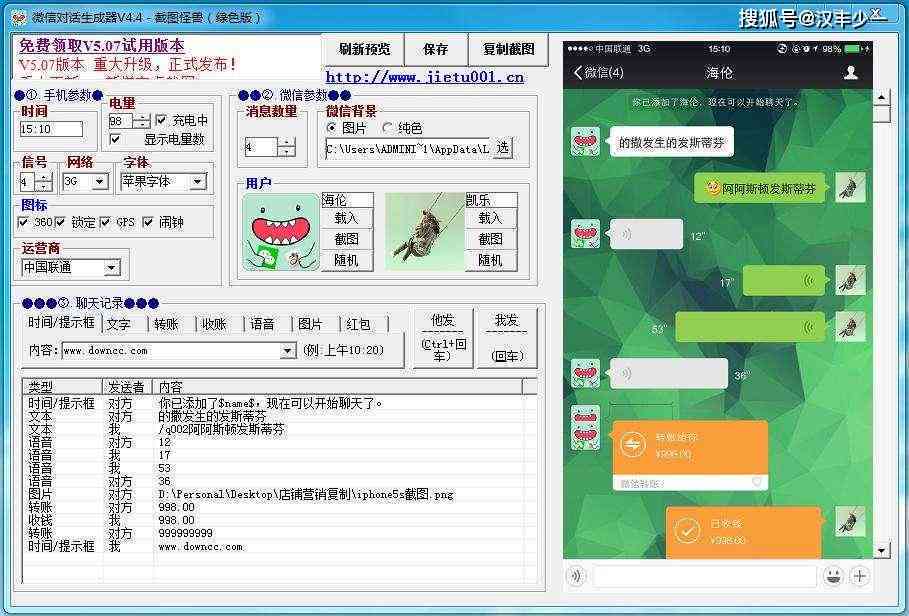
Task: Select the 纯色 solid color radio button
Action: click(387, 127)
